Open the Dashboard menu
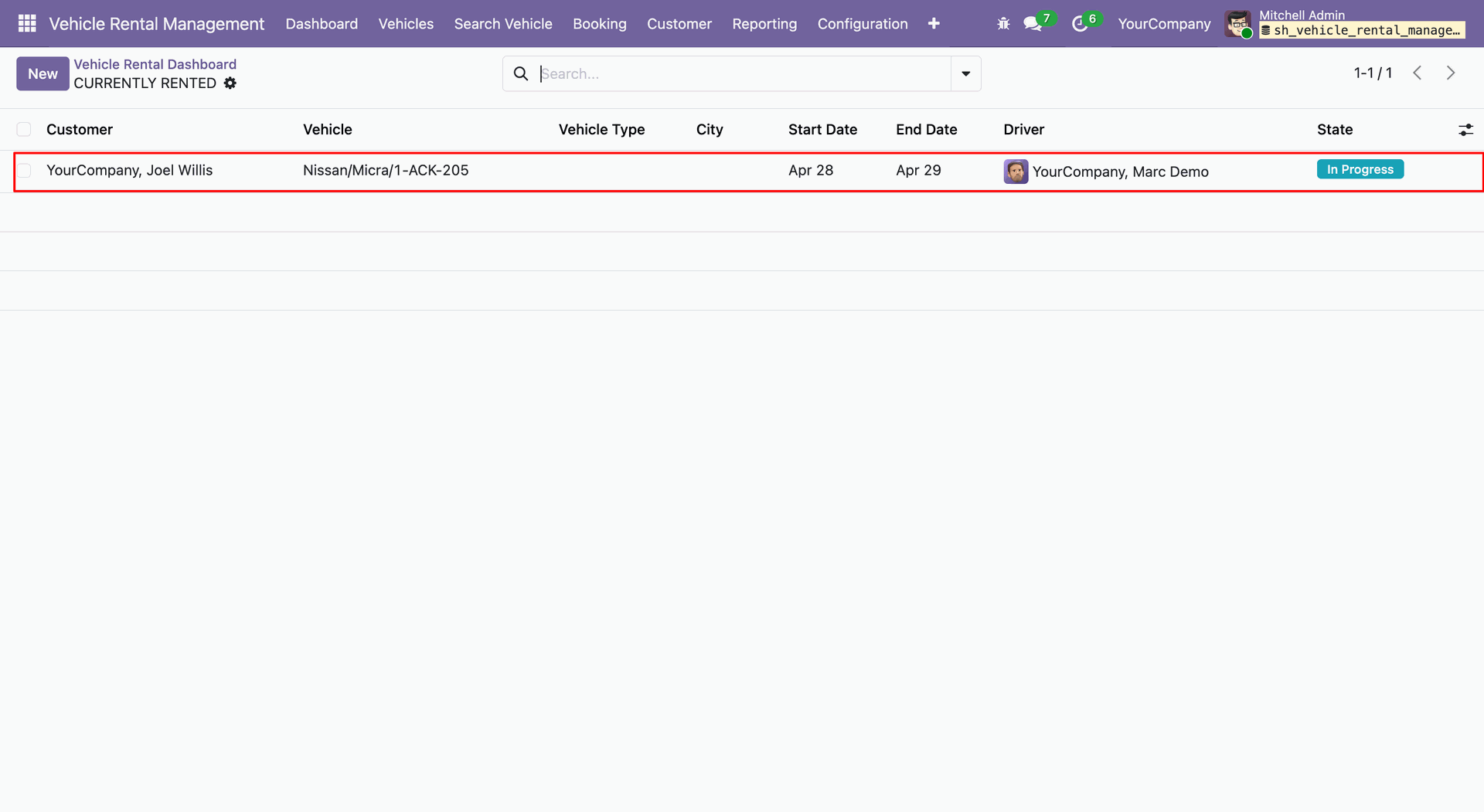Image resolution: width=1484 pixels, height=812 pixels. point(322,24)
